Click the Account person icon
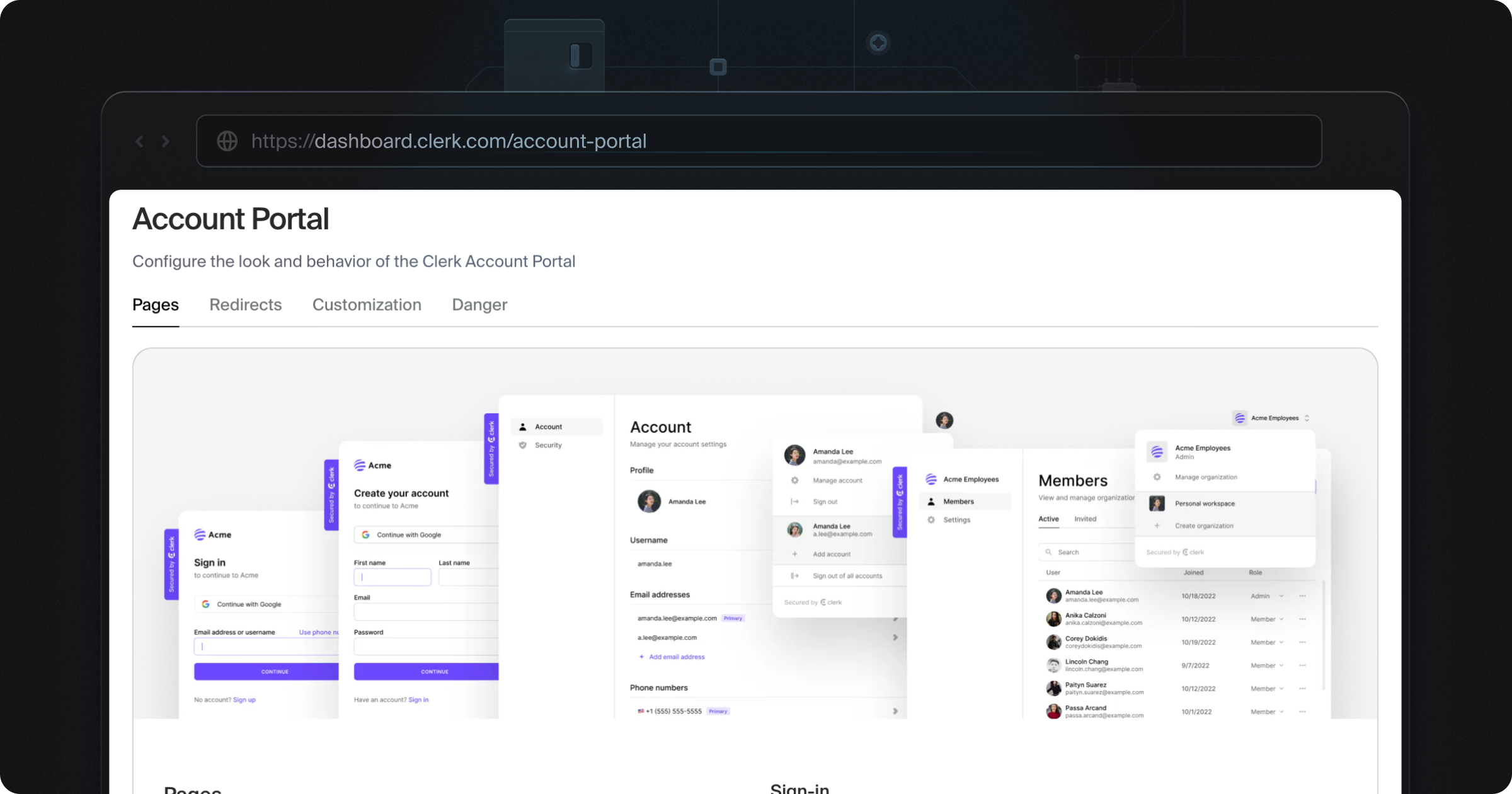 point(522,427)
